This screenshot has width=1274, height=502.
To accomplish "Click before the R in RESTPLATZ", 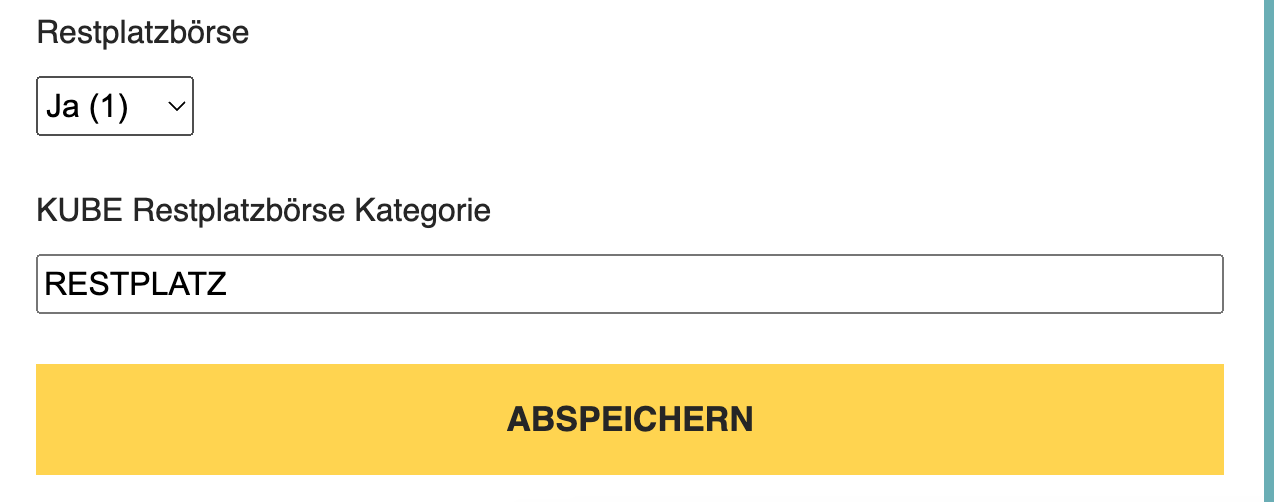I will click(x=45, y=285).
